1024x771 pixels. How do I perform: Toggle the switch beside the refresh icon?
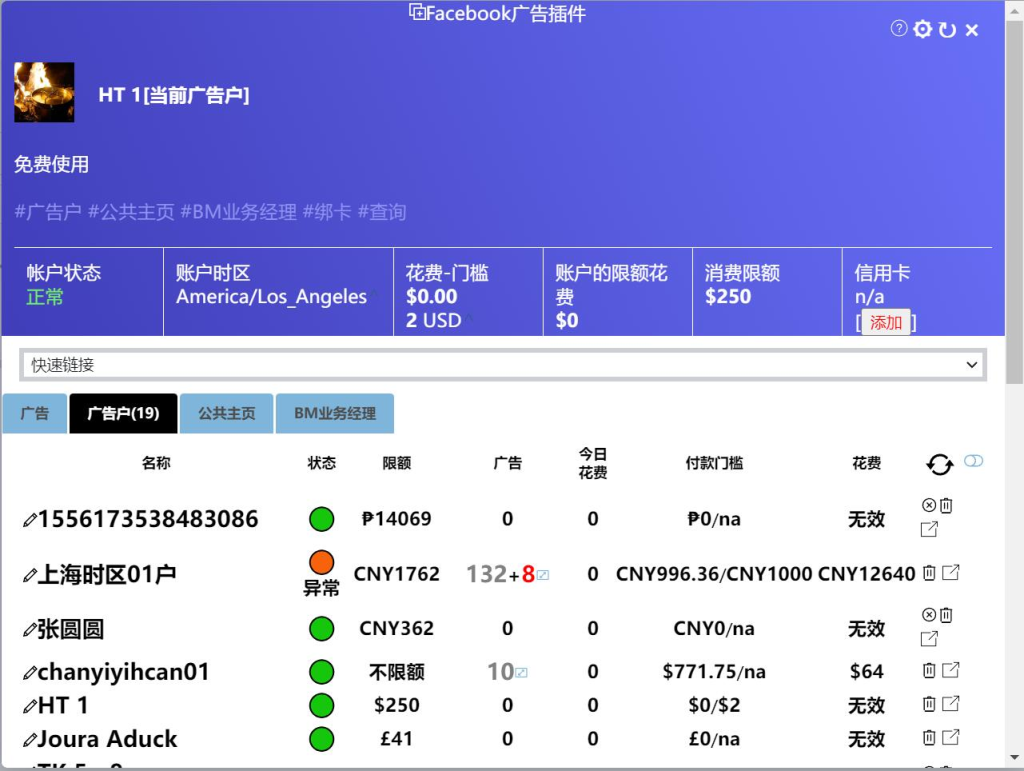(x=973, y=461)
